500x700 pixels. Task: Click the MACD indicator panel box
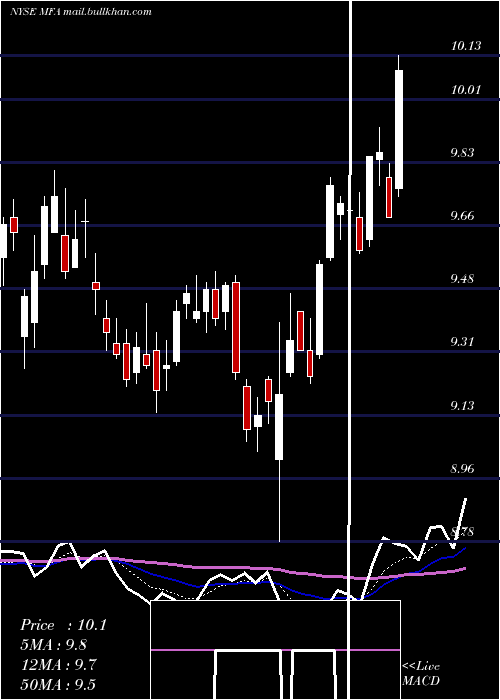click(275, 650)
